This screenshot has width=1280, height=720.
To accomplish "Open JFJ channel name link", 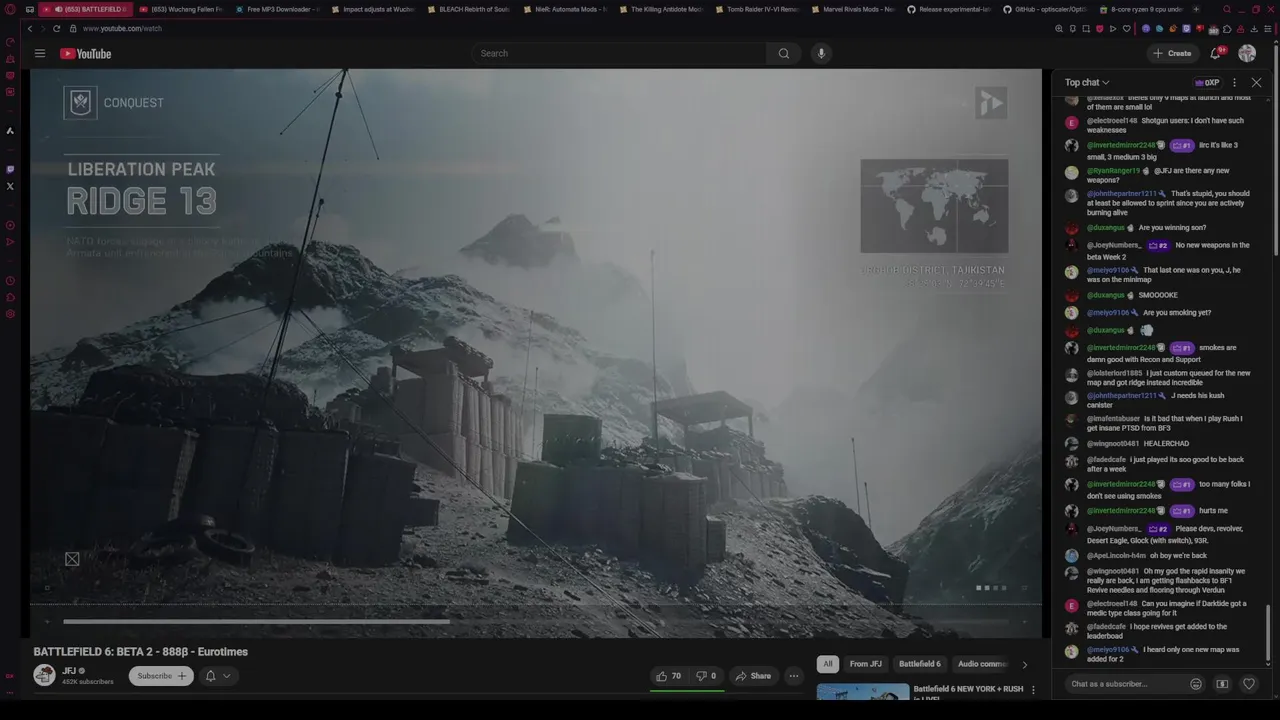I will (69, 671).
